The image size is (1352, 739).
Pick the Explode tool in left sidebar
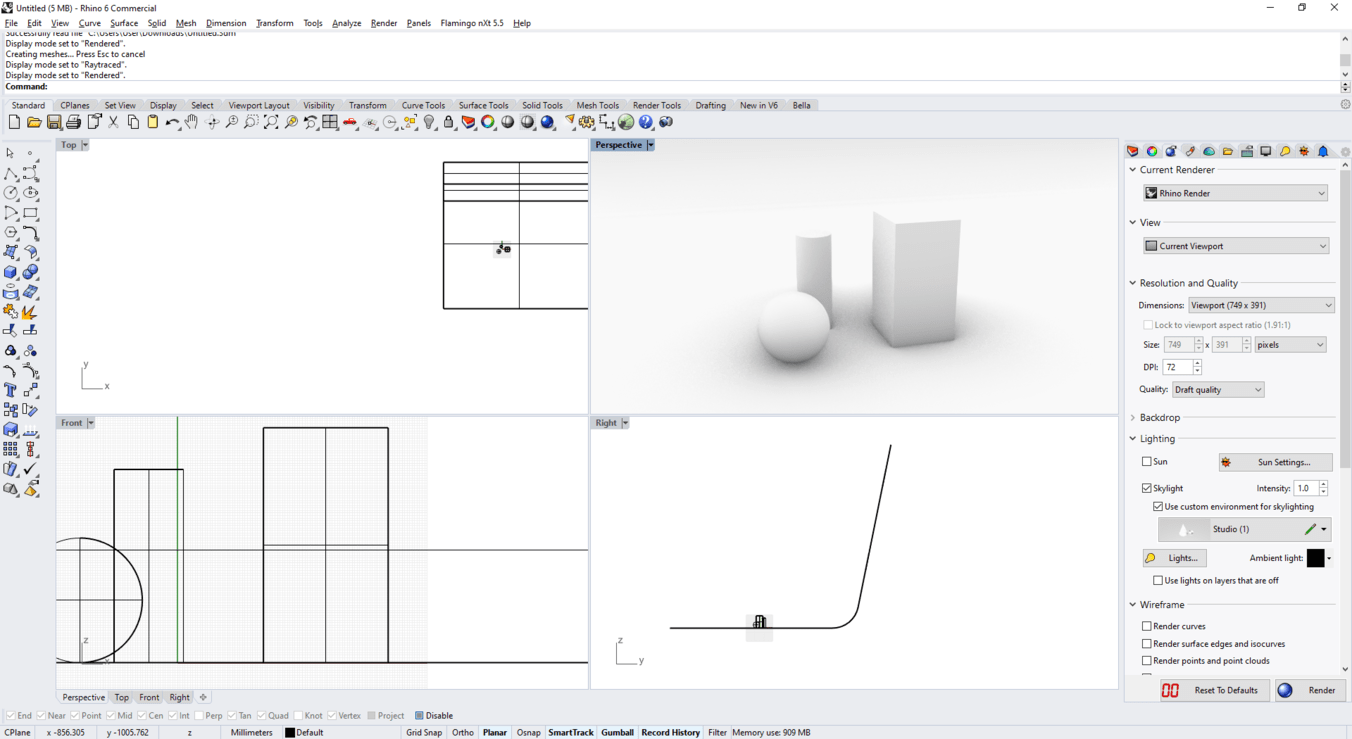pyautogui.click(x=30, y=312)
